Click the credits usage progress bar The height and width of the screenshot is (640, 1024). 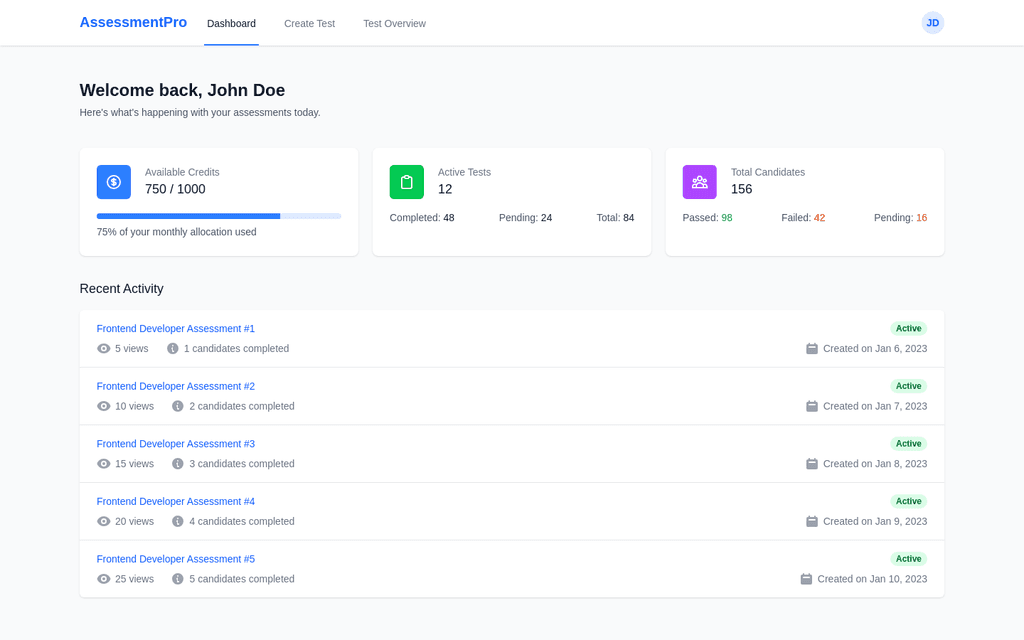(x=218, y=216)
